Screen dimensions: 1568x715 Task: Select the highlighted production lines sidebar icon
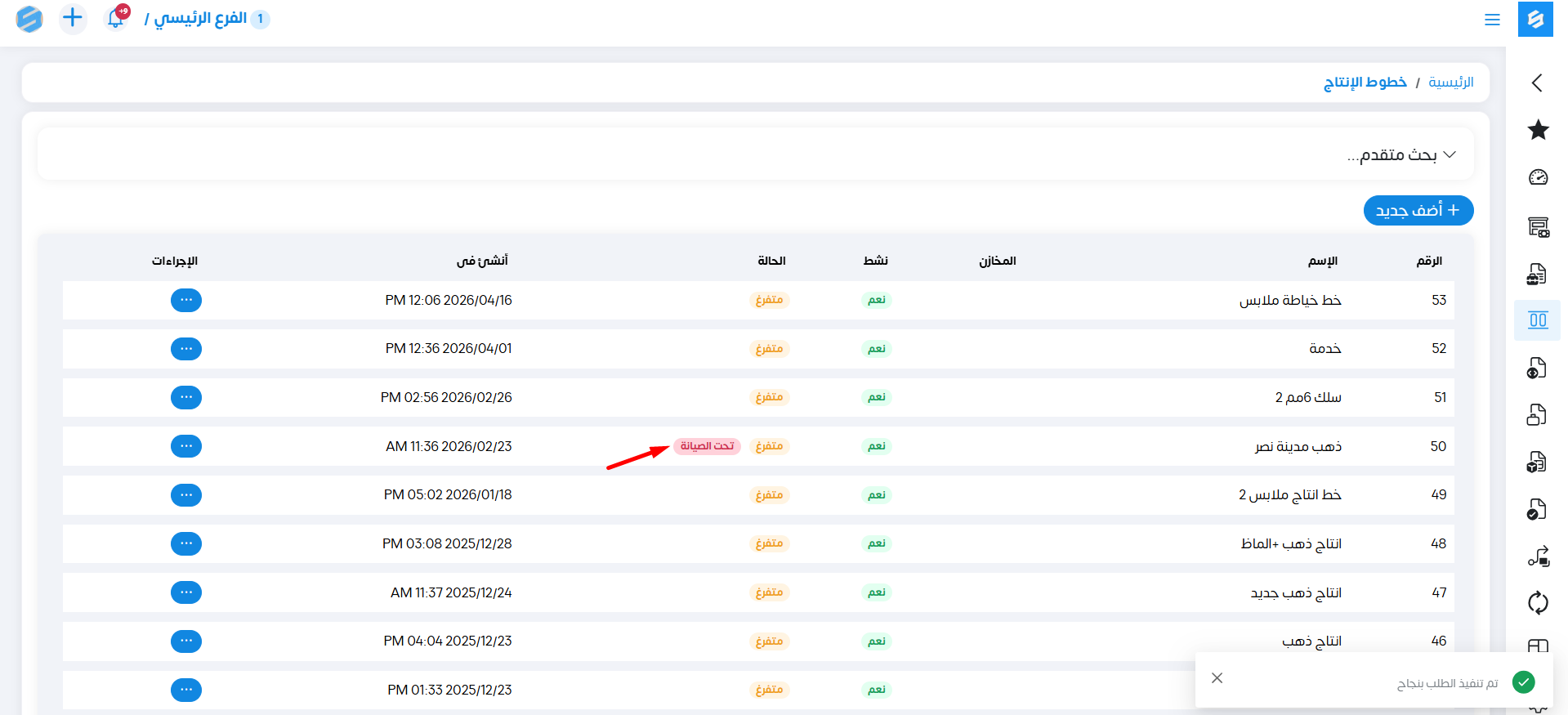click(1538, 320)
